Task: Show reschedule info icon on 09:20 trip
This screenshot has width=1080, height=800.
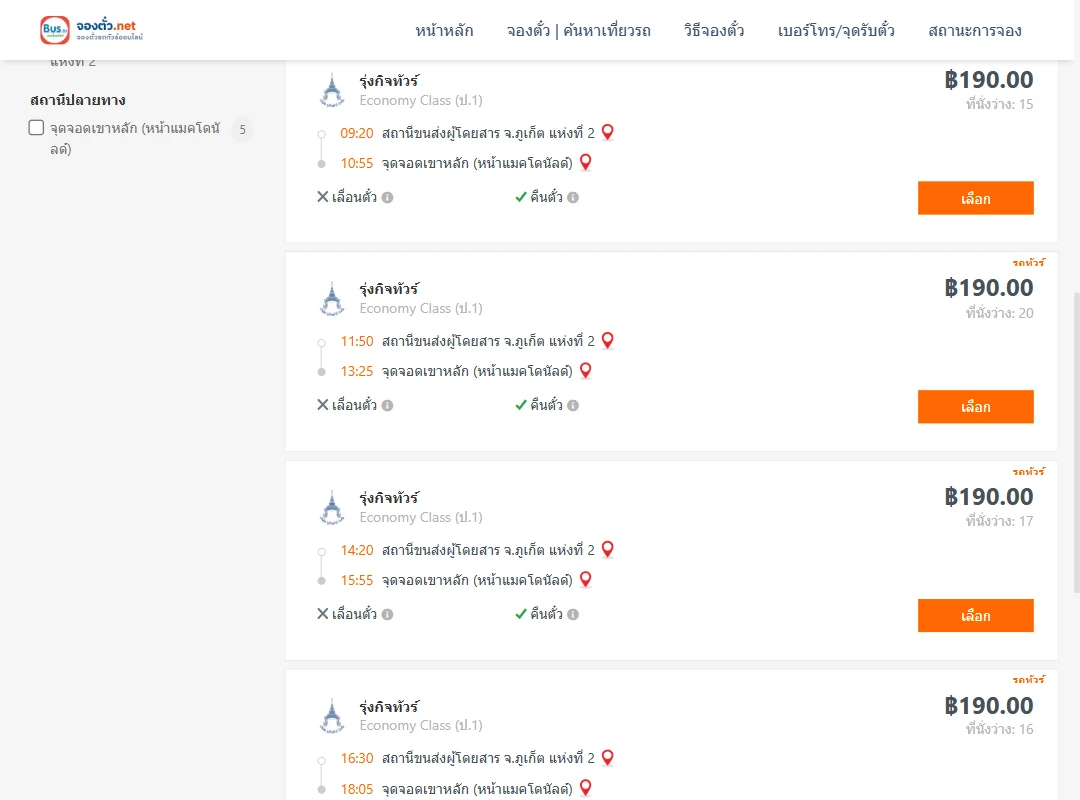Action: click(388, 198)
